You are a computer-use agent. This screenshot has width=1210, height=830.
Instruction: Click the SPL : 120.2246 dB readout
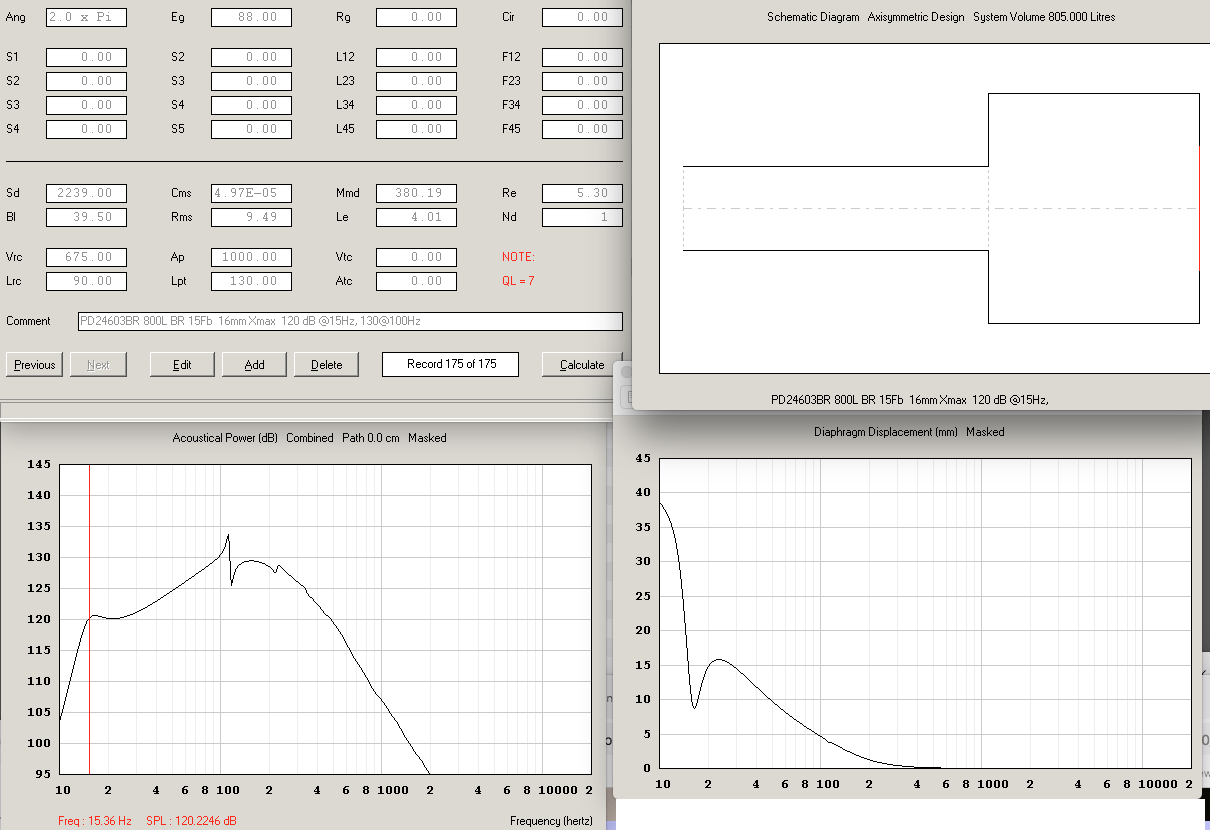click(190, 821)
